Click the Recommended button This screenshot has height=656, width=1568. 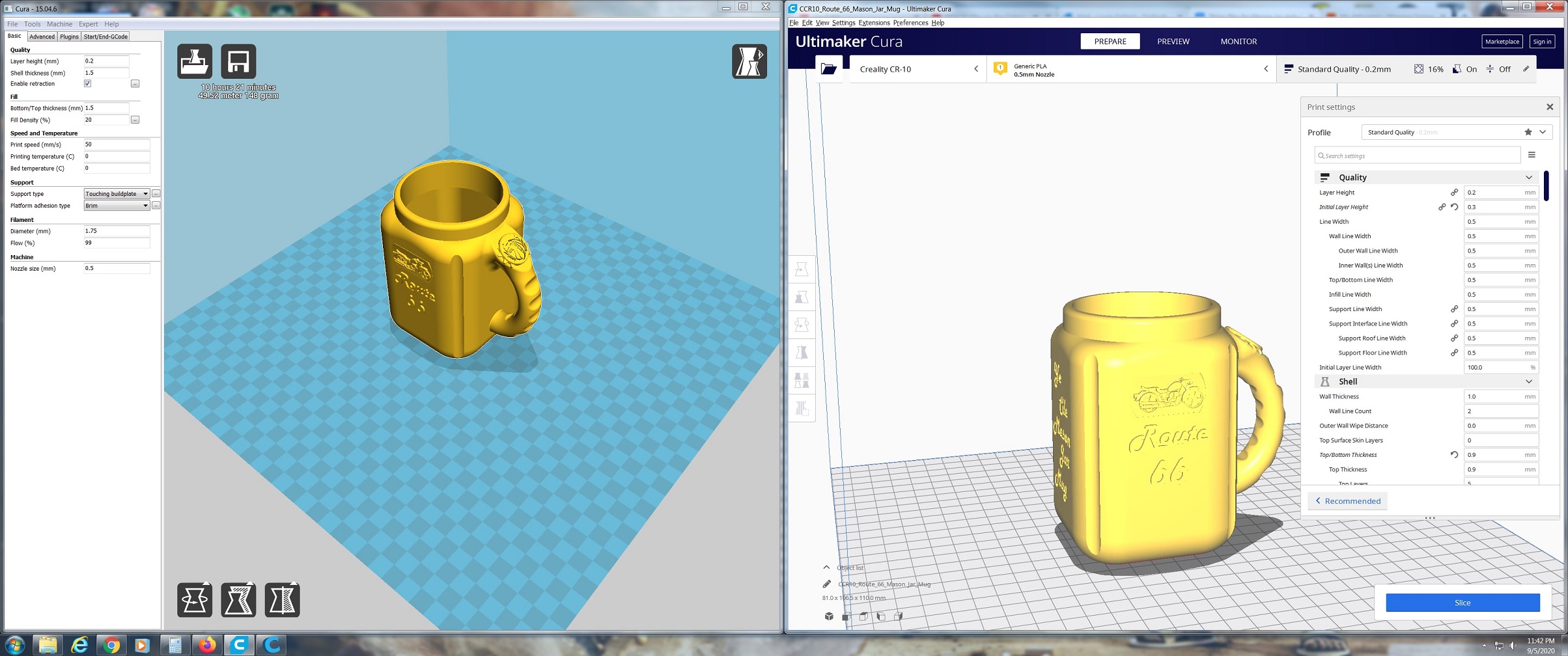(x=1347, y=500)
